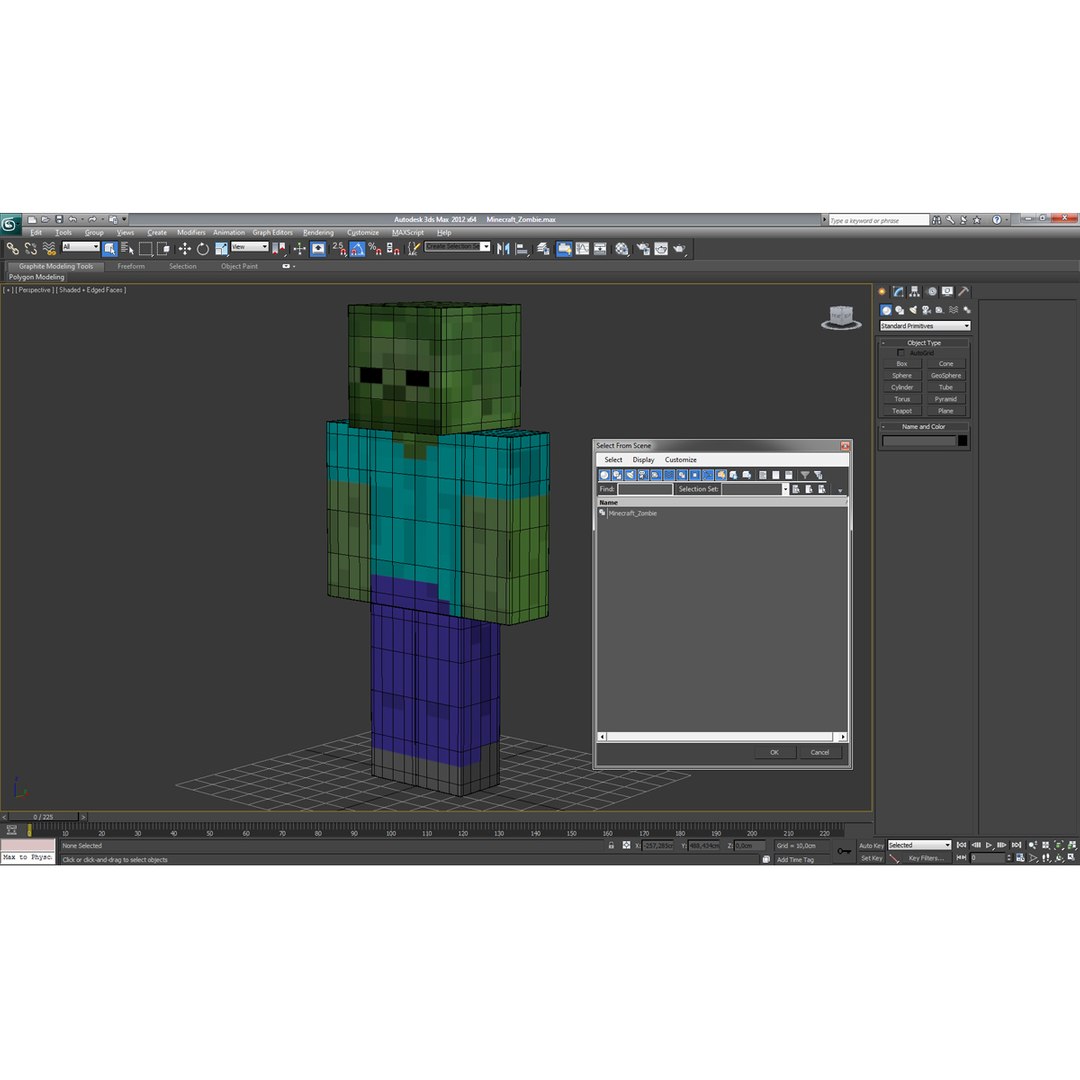Screen dimensions: 1080x1080
Task: Click the Auto Key button
Action: 871,845
